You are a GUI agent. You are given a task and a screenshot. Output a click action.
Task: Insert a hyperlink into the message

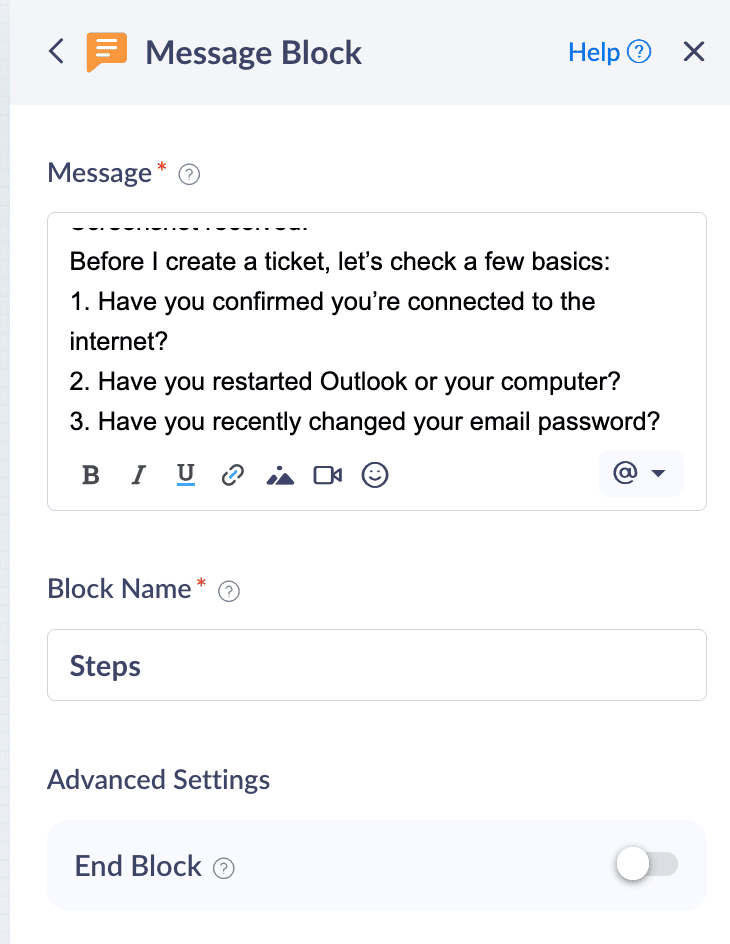[232, 475]
